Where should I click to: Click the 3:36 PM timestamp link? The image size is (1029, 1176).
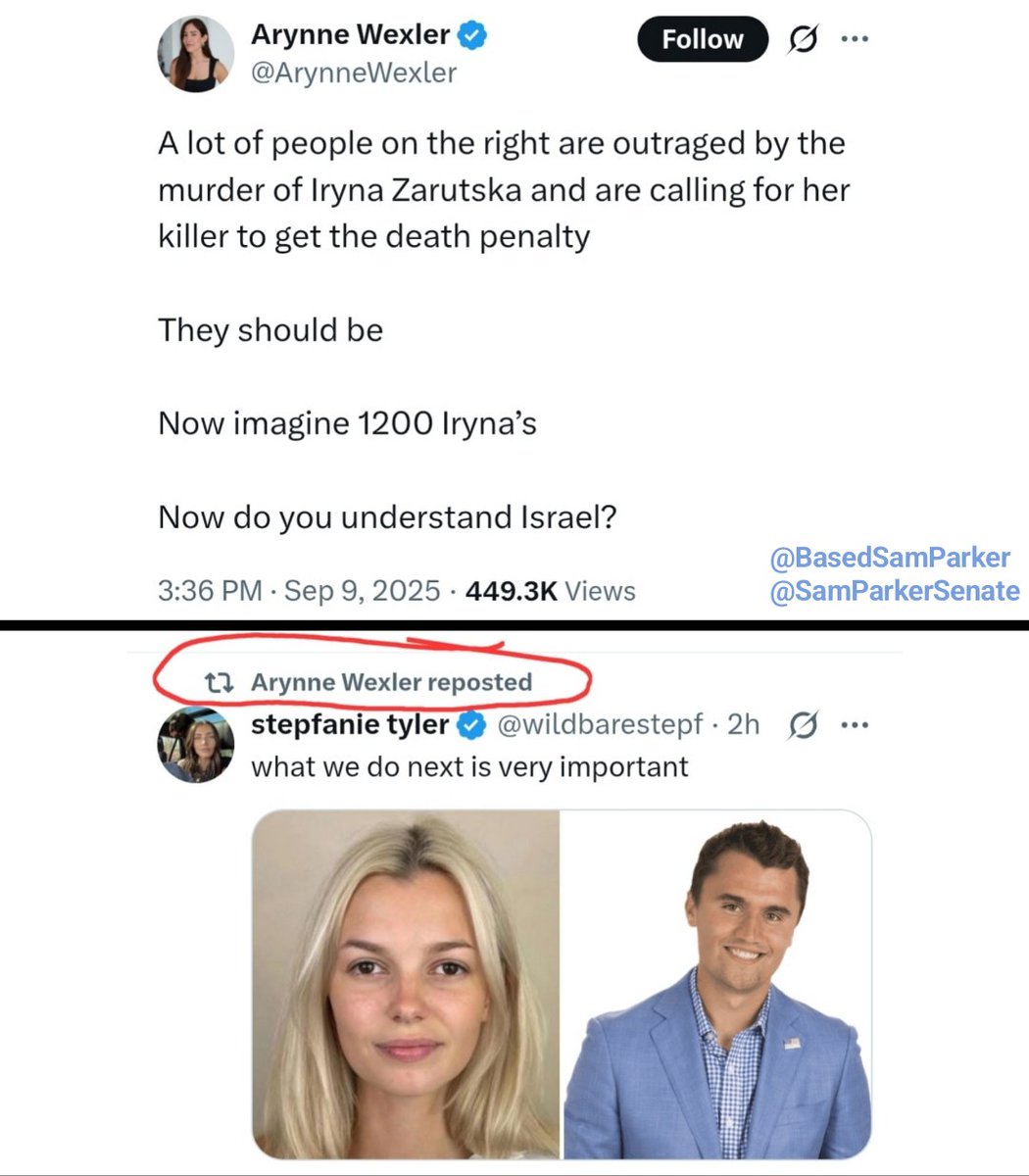tap(210, 591)
